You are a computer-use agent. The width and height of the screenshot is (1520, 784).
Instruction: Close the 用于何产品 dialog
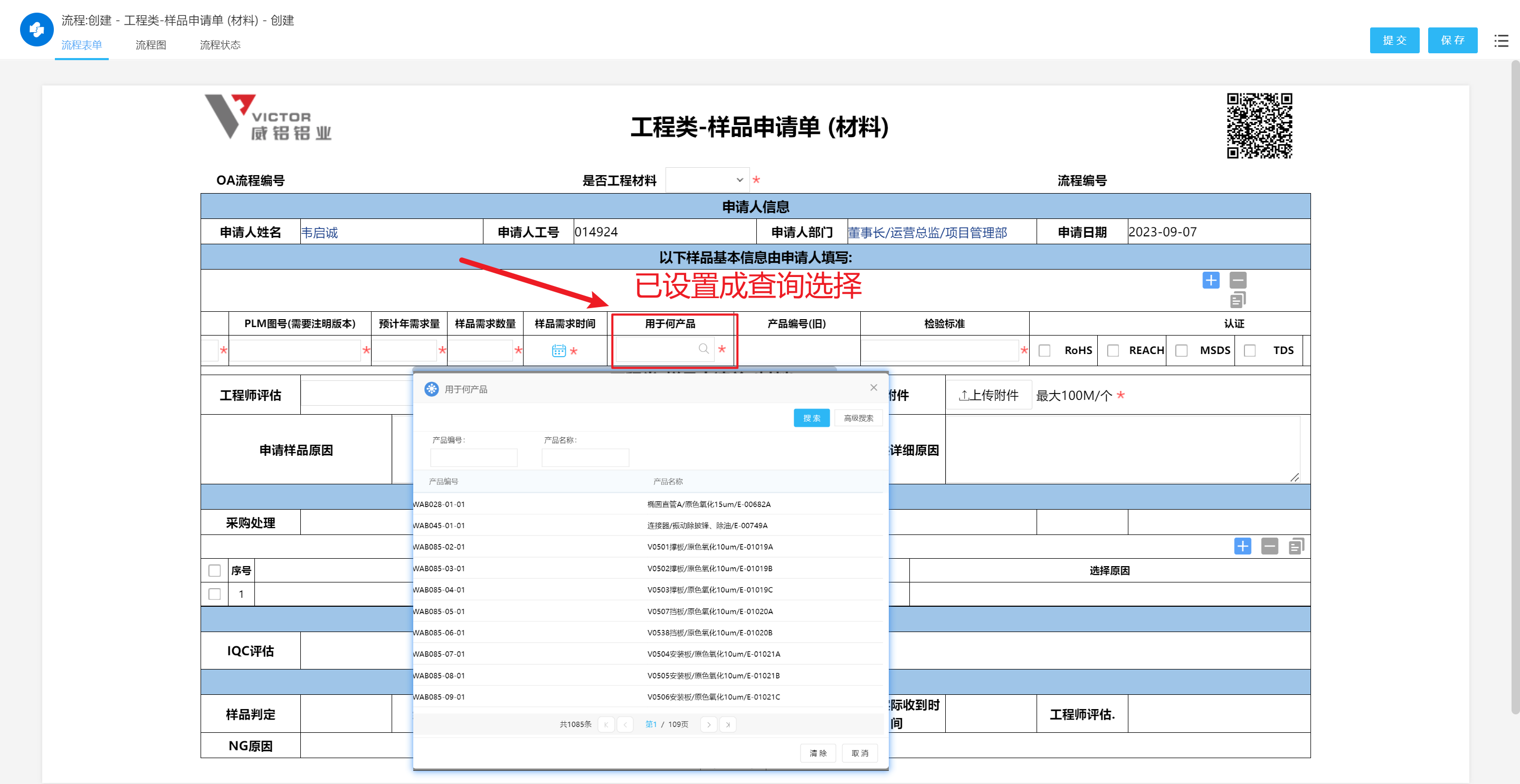click(873, 388)
